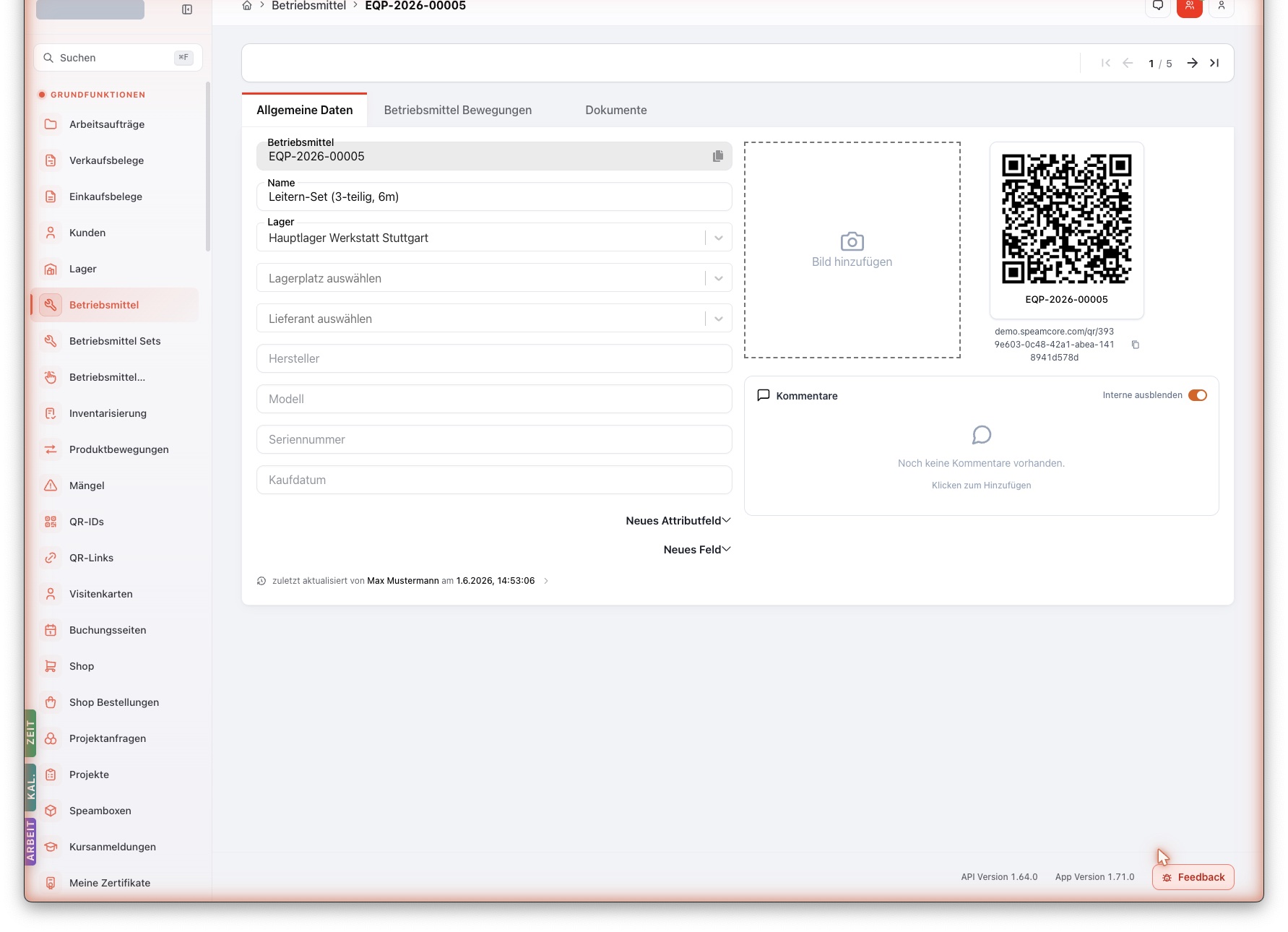The width and height of the screenshot is (1288, 932).
Task: Open the ARBEIT side tab
Action: [x=30, y=841]
